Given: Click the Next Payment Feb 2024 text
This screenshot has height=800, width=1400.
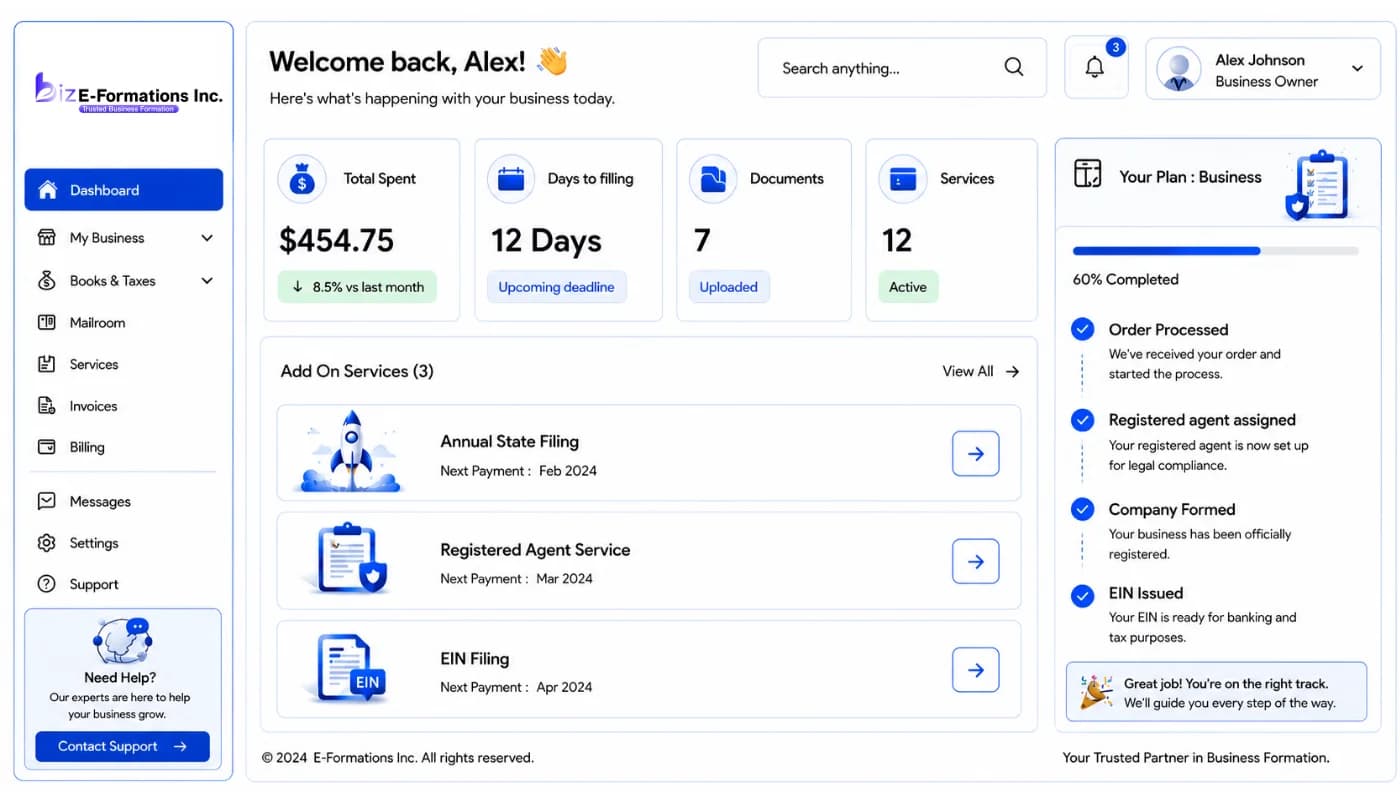Looking at the screenshot, I should (x=518, y=471).
